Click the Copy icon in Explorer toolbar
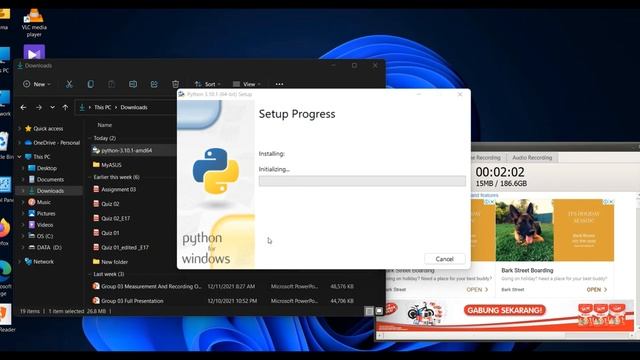640x360 pixels. point(91,84)
